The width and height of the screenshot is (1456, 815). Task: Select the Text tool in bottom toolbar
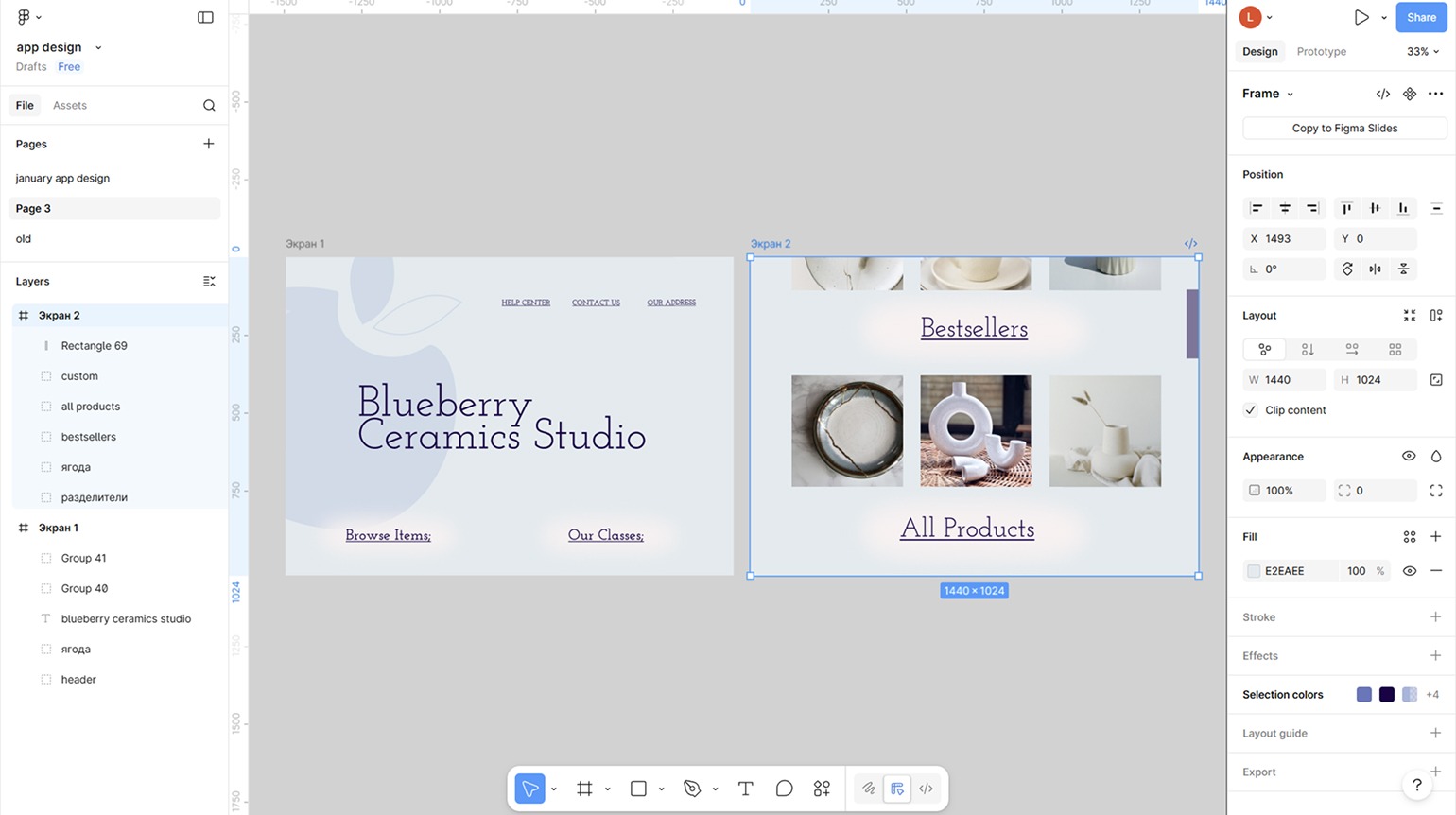coord(745,789)
